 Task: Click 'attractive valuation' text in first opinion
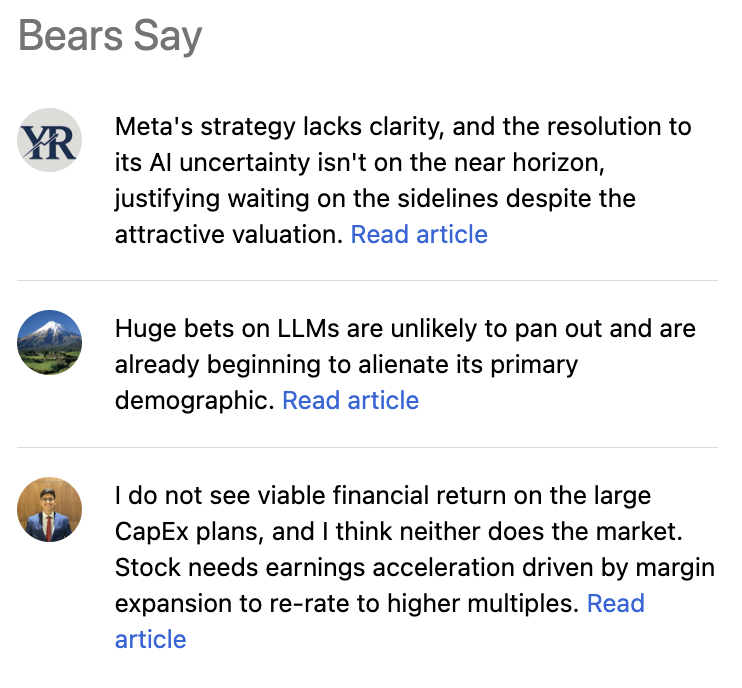tap(229, 234)
